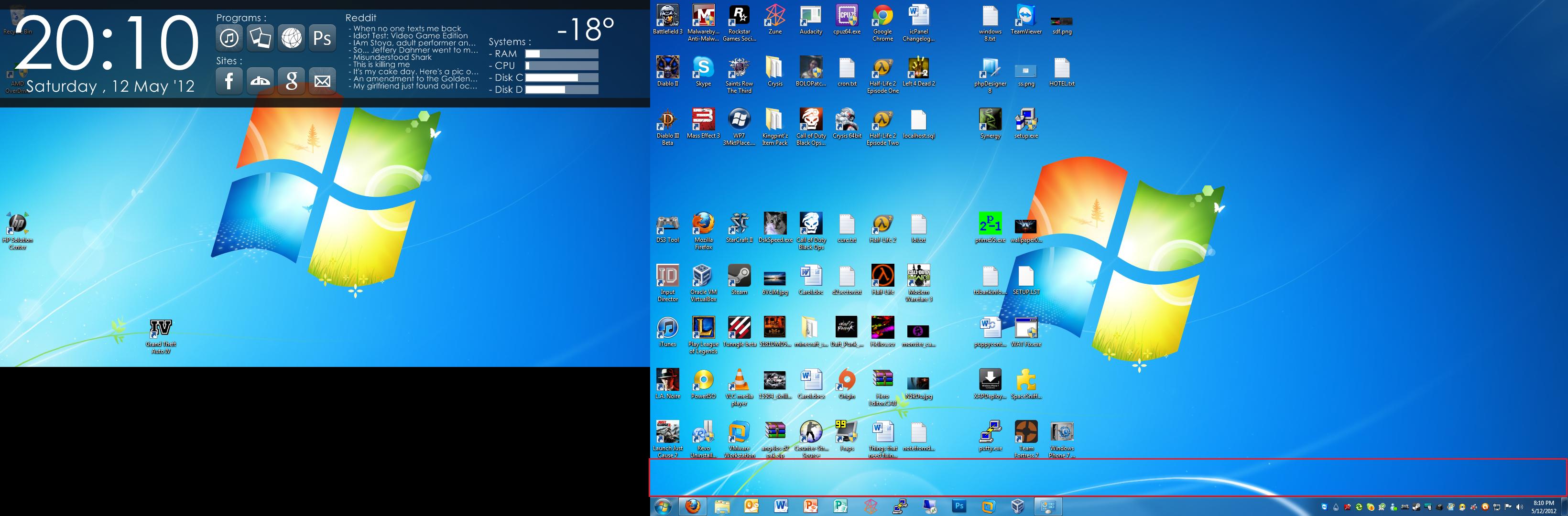Screen dimensions: 1568x516
Task: Select the StarCraft II desktop shortcut
Action: [739, 228]
